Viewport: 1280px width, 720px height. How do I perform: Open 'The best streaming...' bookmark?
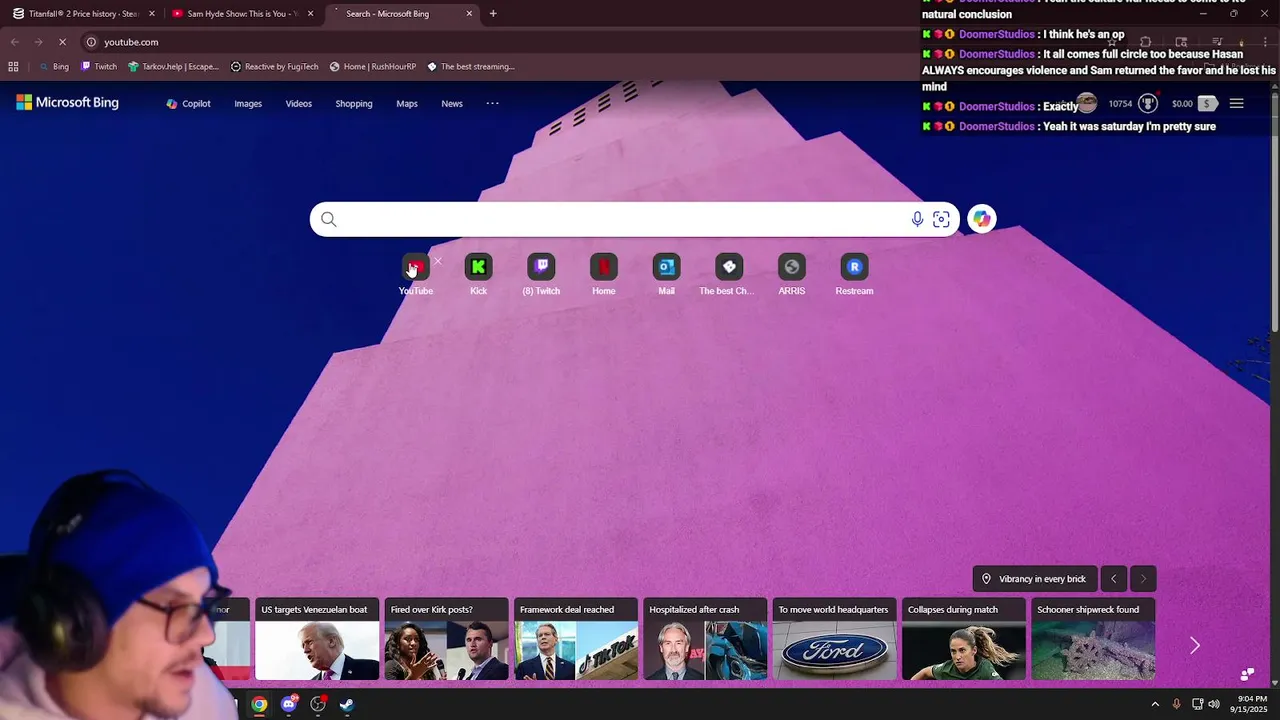point(470,67)
